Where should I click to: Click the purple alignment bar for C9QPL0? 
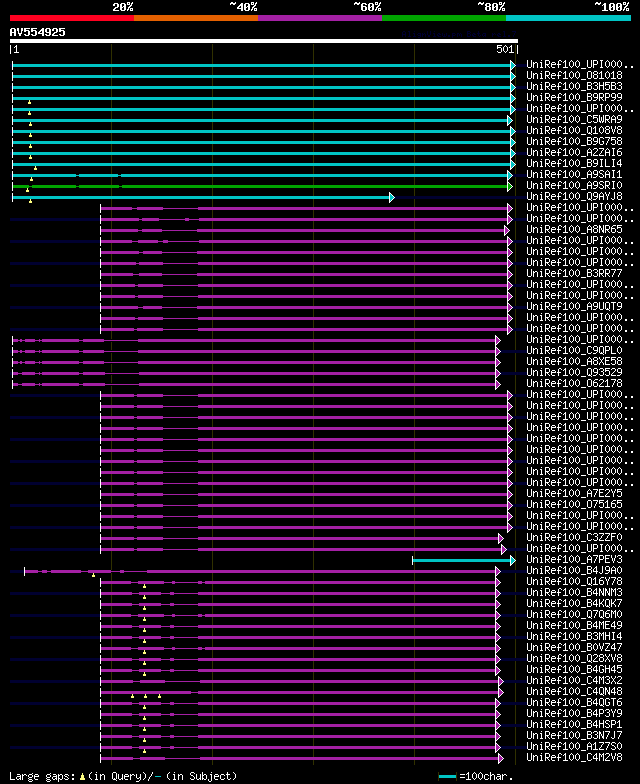(x=256, y=352)
